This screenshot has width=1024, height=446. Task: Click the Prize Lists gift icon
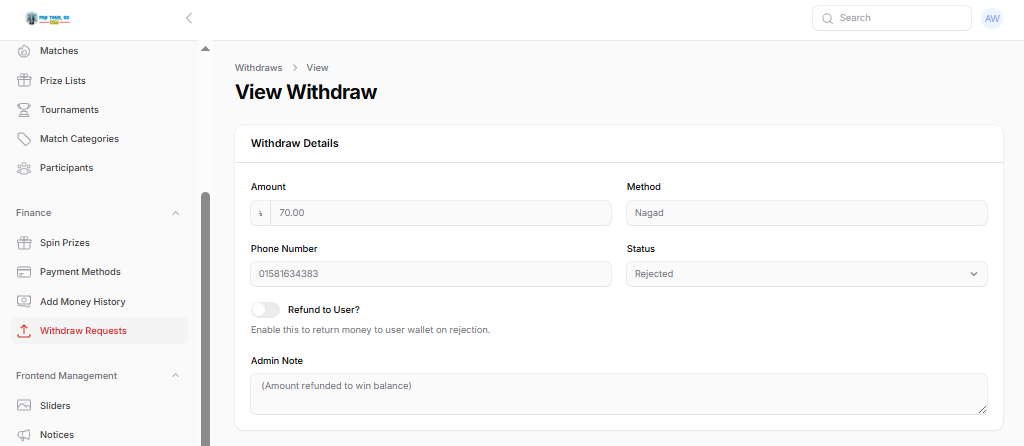[24, 80]
